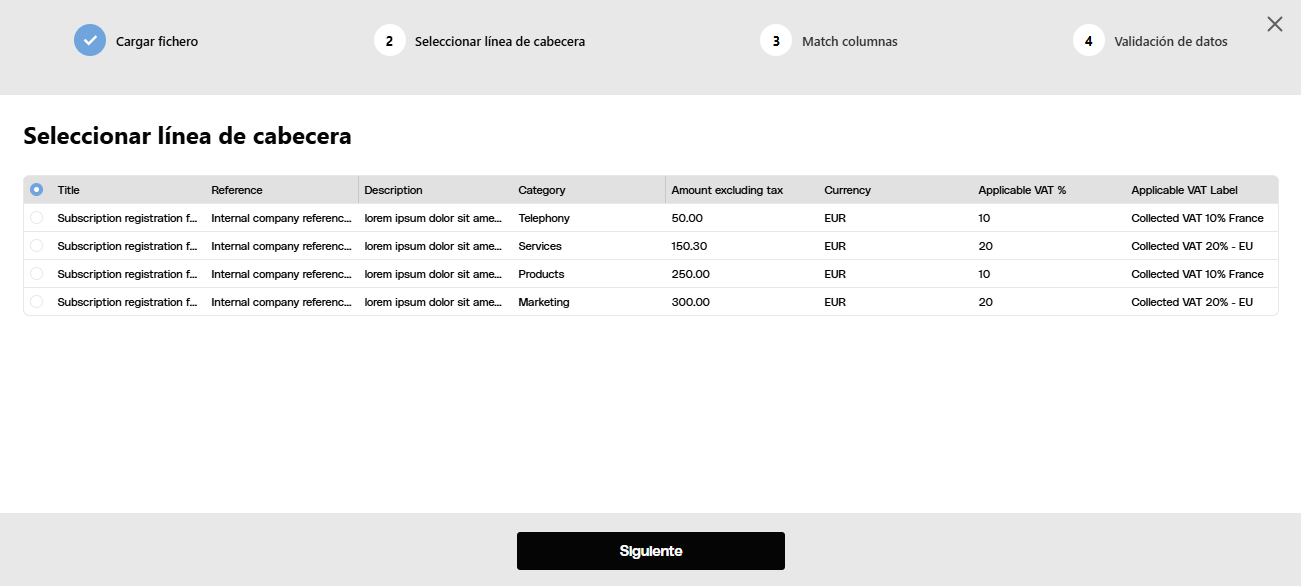The height and width of the screenshot is (586, 1301).
Task: Click the Currency column header
Action: pos(847,190)
